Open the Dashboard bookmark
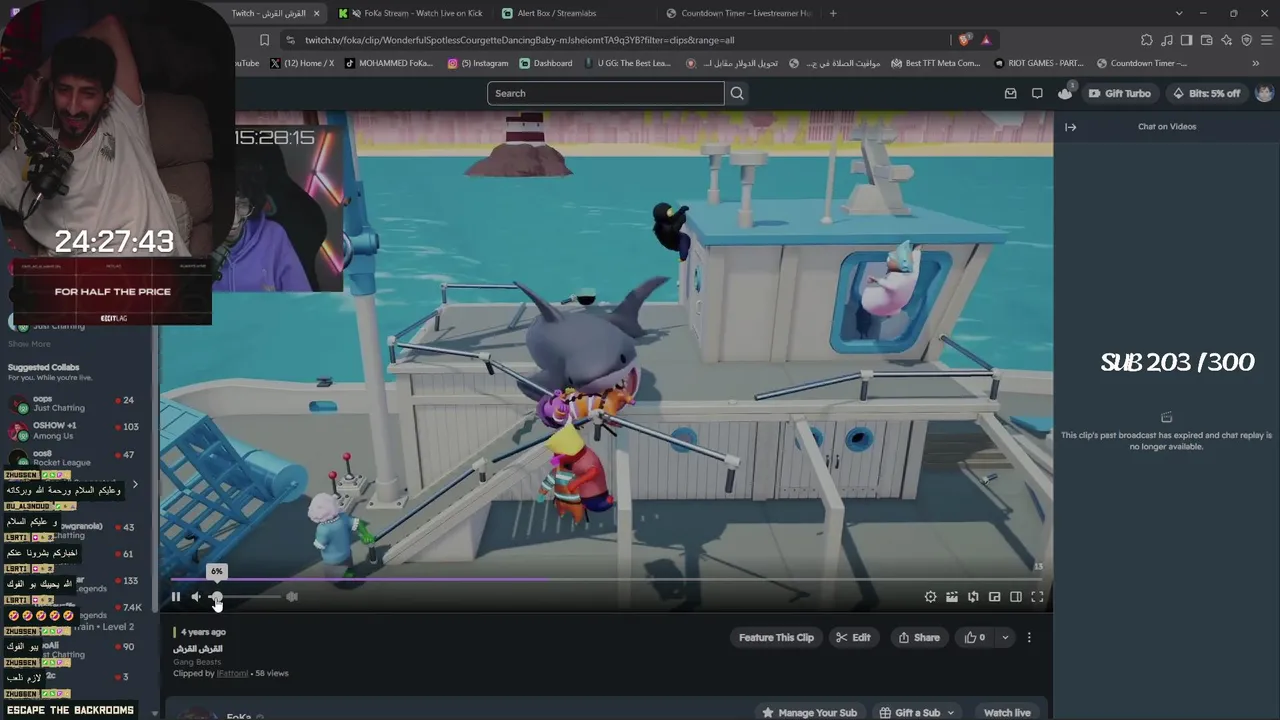The width and height of the screenshot is (1280, 720). [546, 63]
